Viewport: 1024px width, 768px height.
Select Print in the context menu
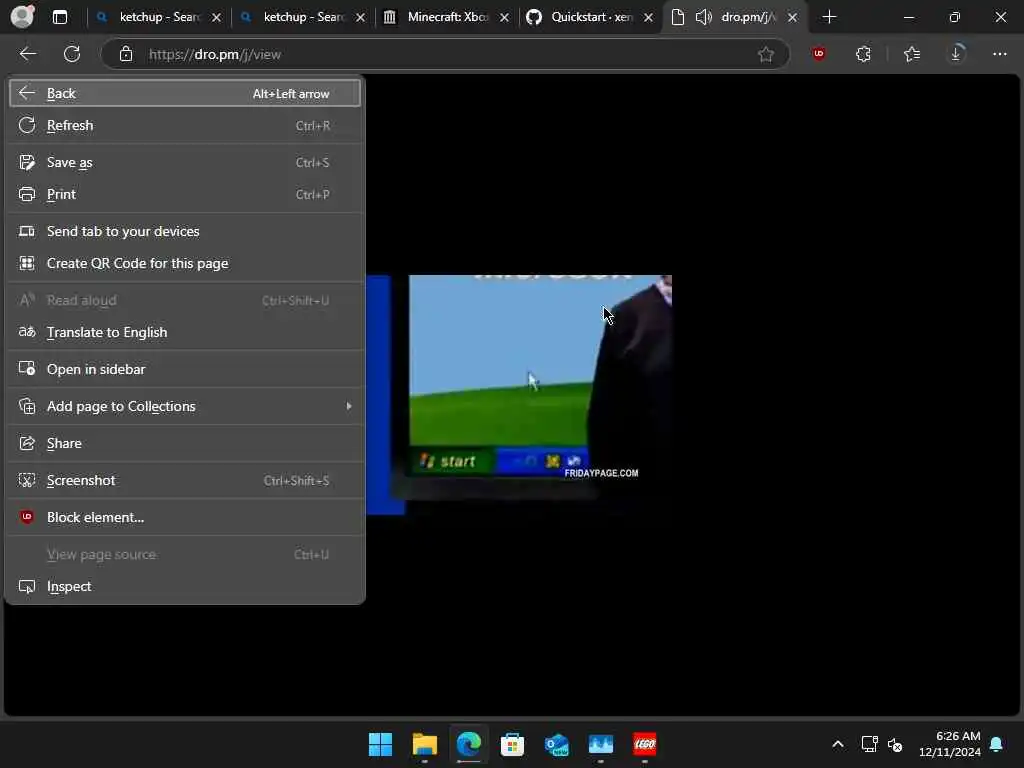(185, 195)
